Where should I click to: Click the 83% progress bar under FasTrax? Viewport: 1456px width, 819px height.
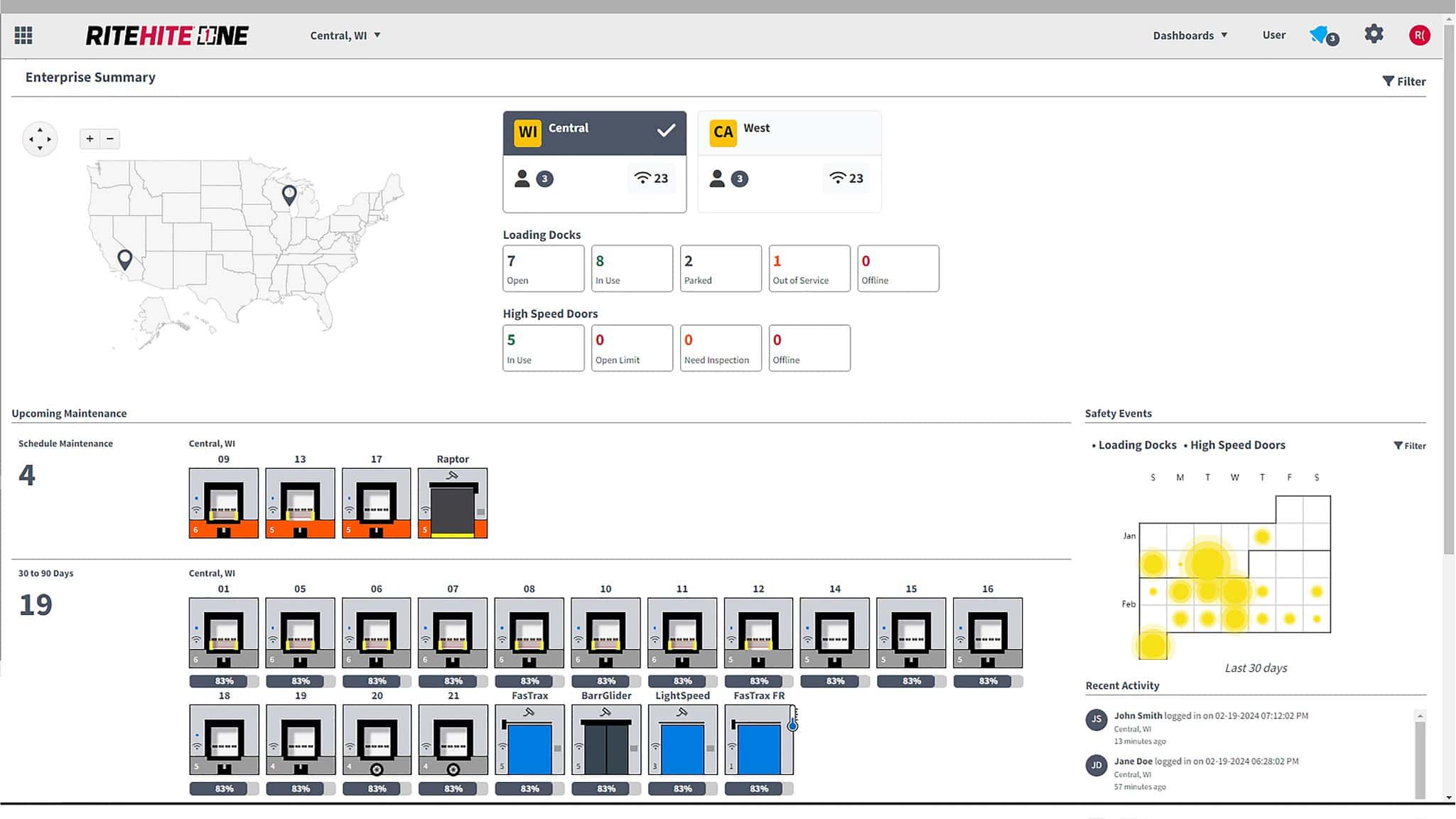529,788
